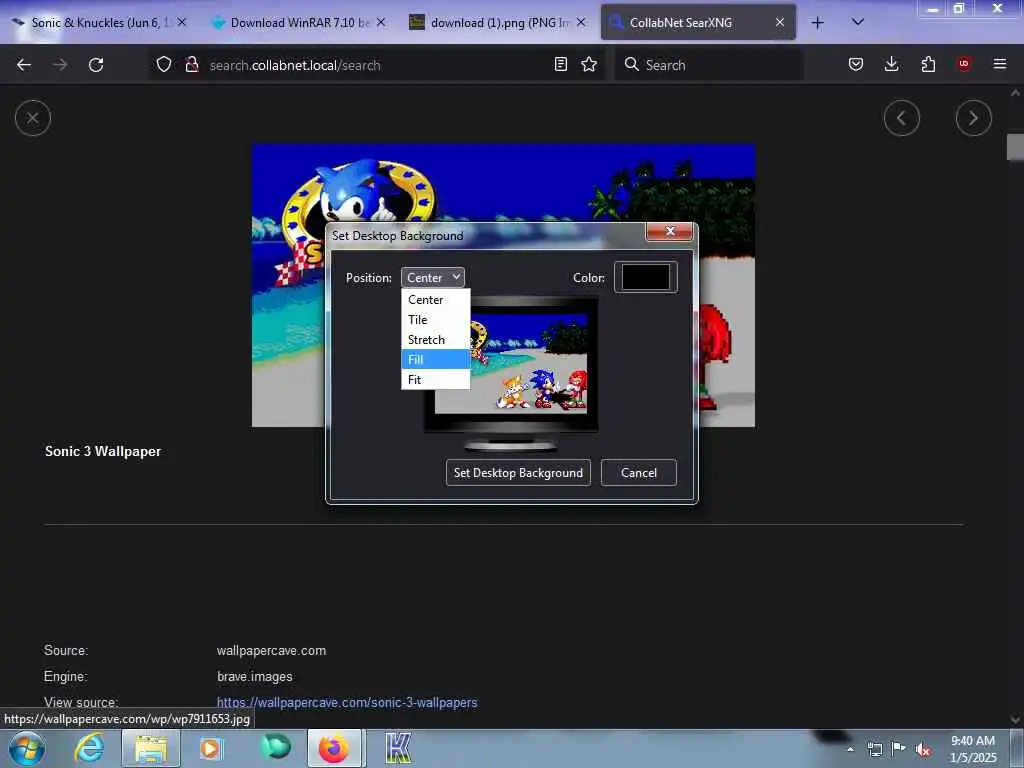Launch Internet Explorer from the taskbar
Viewport: 1024px width, 768px height.
point(89,748)
